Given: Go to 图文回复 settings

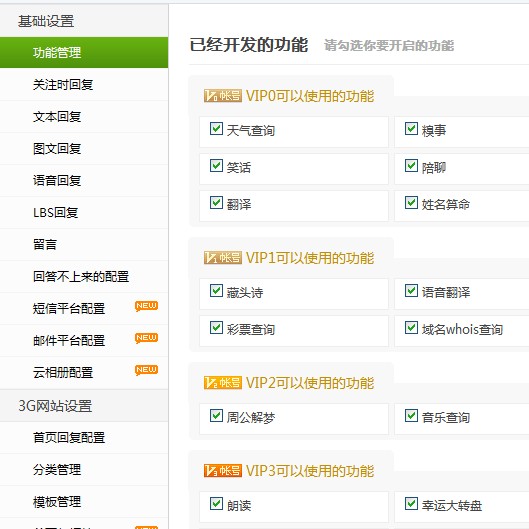Looking at the screenshot, I should click(x=84, y=148).
